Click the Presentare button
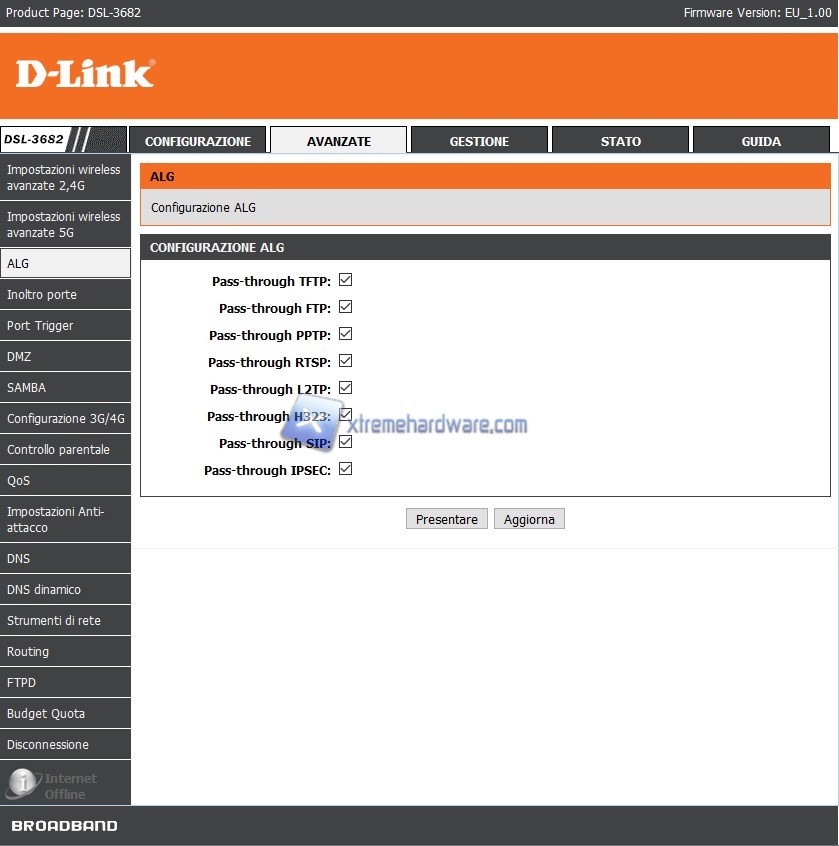 click(x=447, y=519)
